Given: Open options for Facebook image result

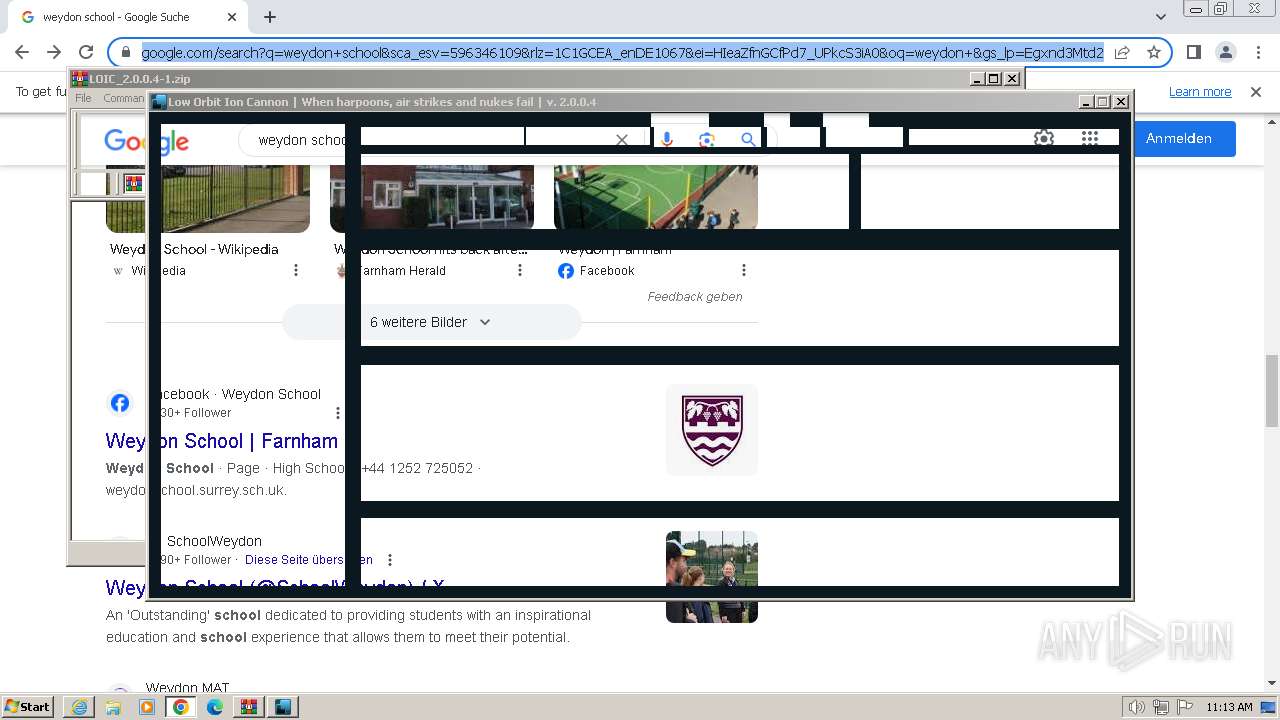Looking at the screenshot, I should (744, 270).
